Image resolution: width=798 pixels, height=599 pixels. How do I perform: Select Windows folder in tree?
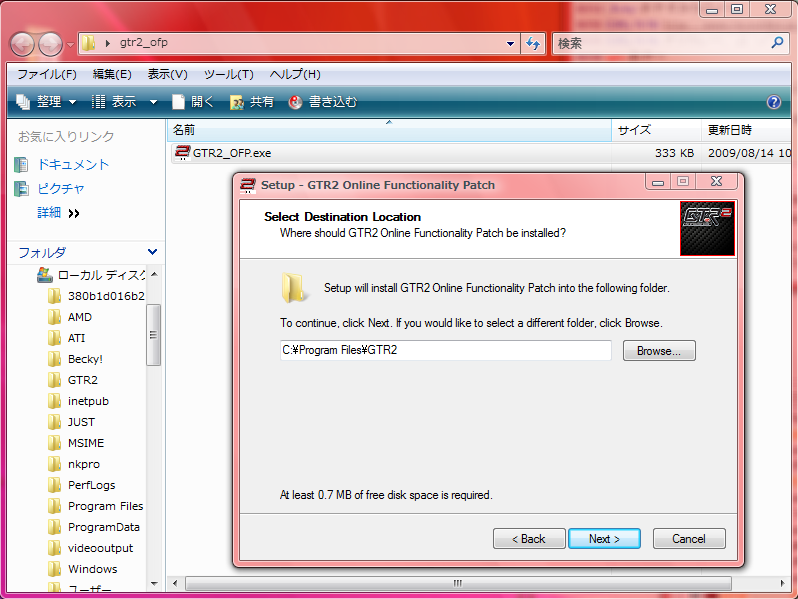[93, 569]
